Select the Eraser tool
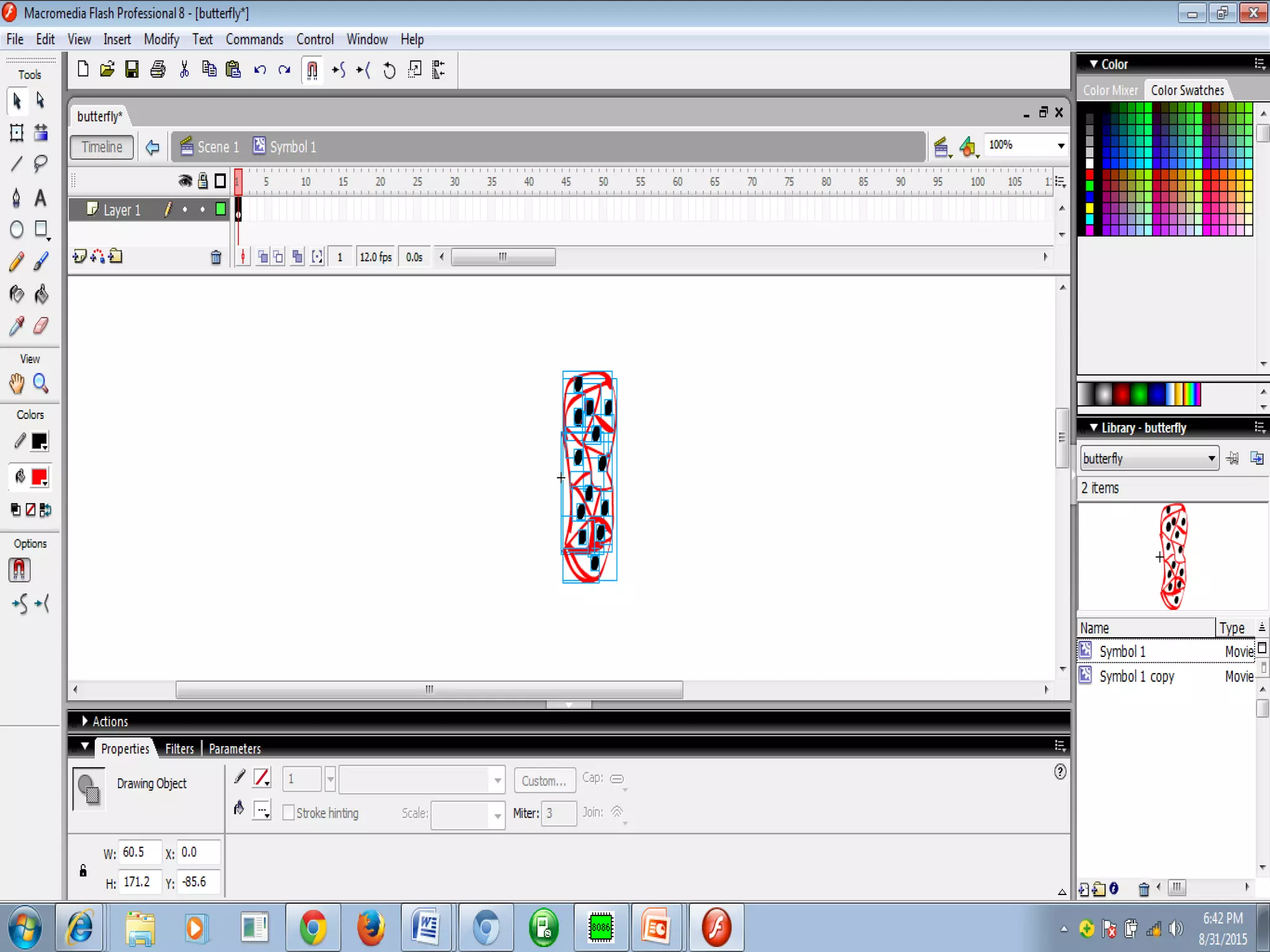The width and height of the screenshot is (1270, 952). (x=41, y=326)
